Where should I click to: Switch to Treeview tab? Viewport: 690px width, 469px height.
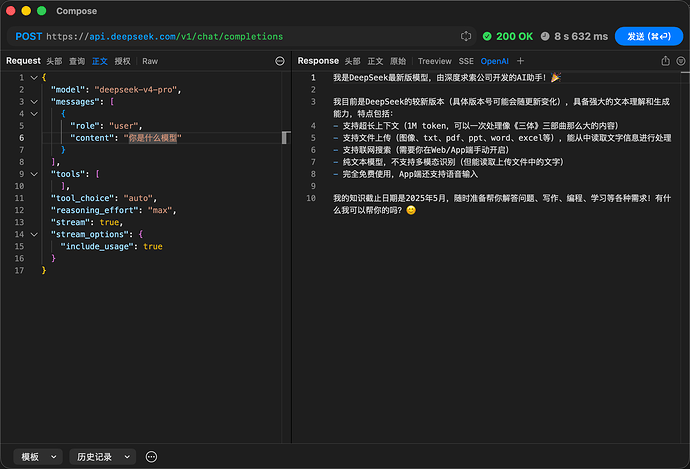pos(435,61)
